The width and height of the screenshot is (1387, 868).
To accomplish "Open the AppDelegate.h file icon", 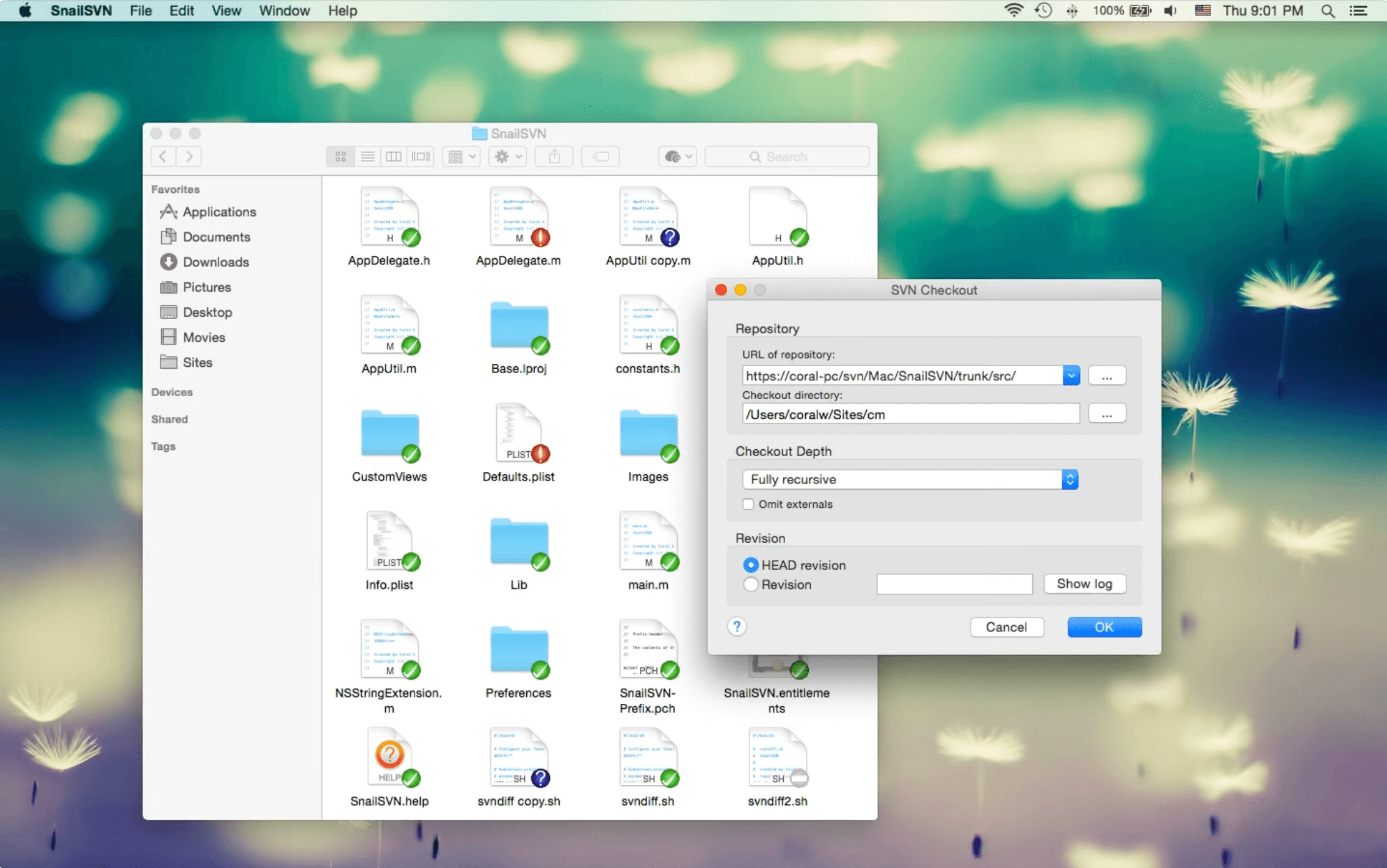I will [389, 217].
